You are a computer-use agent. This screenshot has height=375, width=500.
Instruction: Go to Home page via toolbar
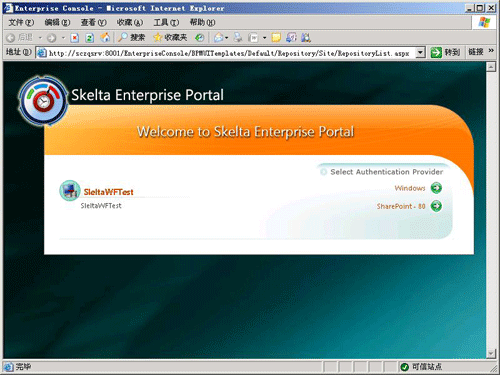click(x=105, y=37)
